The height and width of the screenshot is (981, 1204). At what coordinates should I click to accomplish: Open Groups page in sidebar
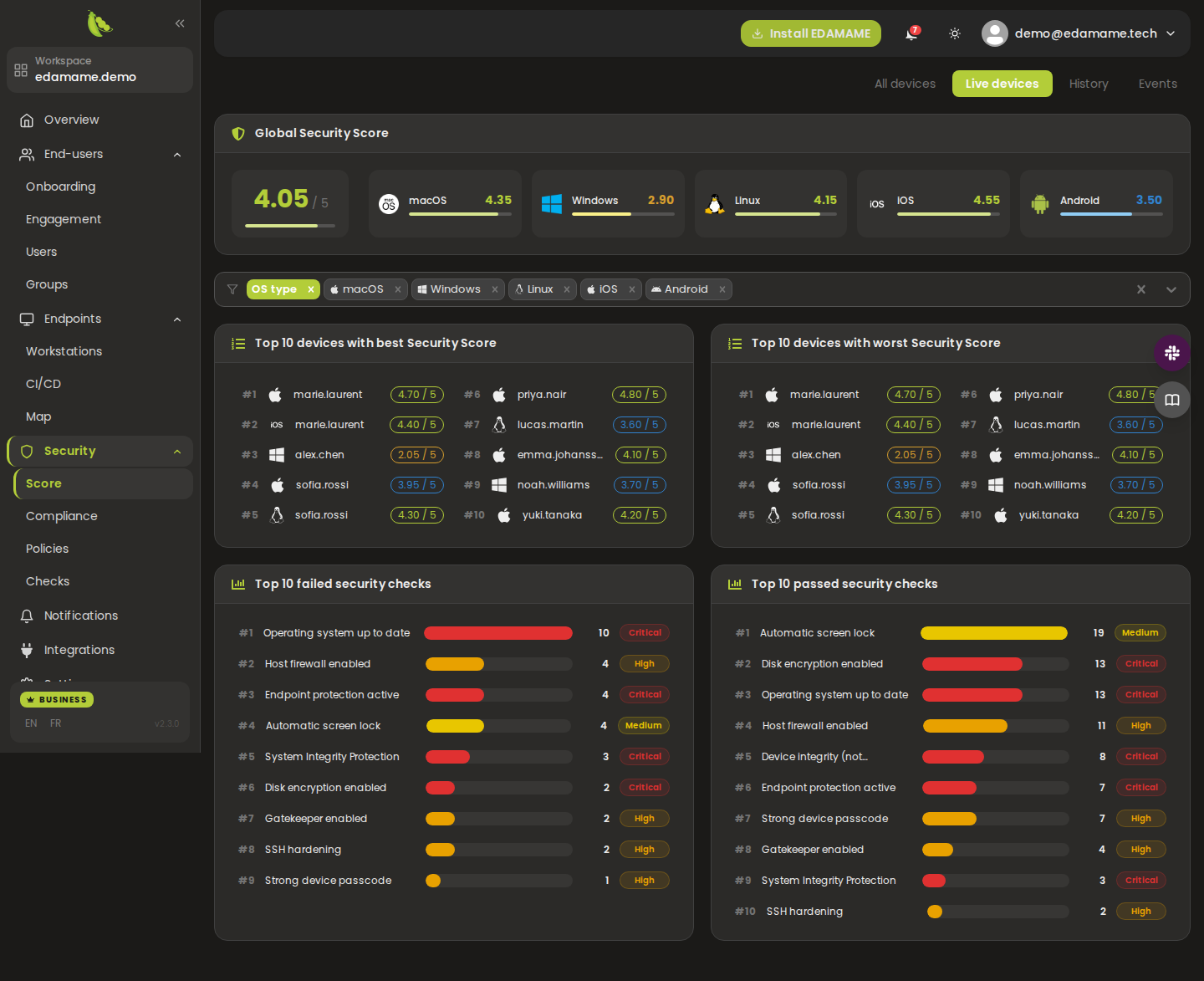click(x=47, y=284)
